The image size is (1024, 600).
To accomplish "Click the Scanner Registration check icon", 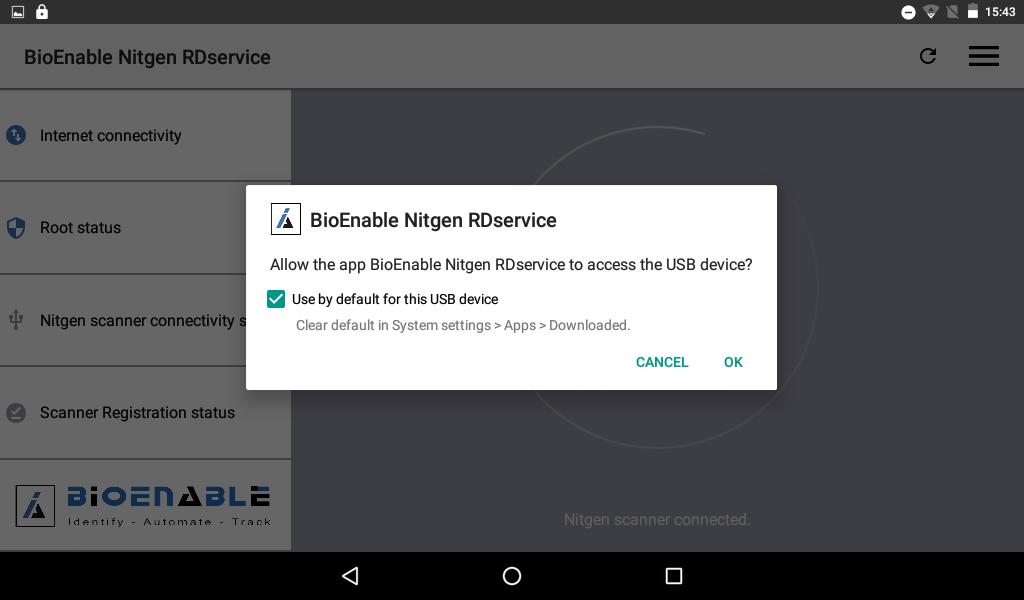I will (16, 413).
